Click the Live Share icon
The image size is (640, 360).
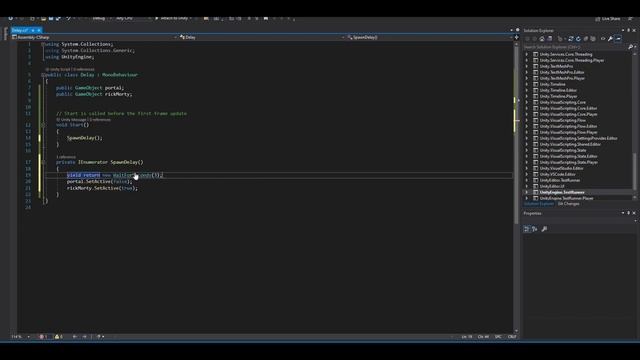pos(598,19)
